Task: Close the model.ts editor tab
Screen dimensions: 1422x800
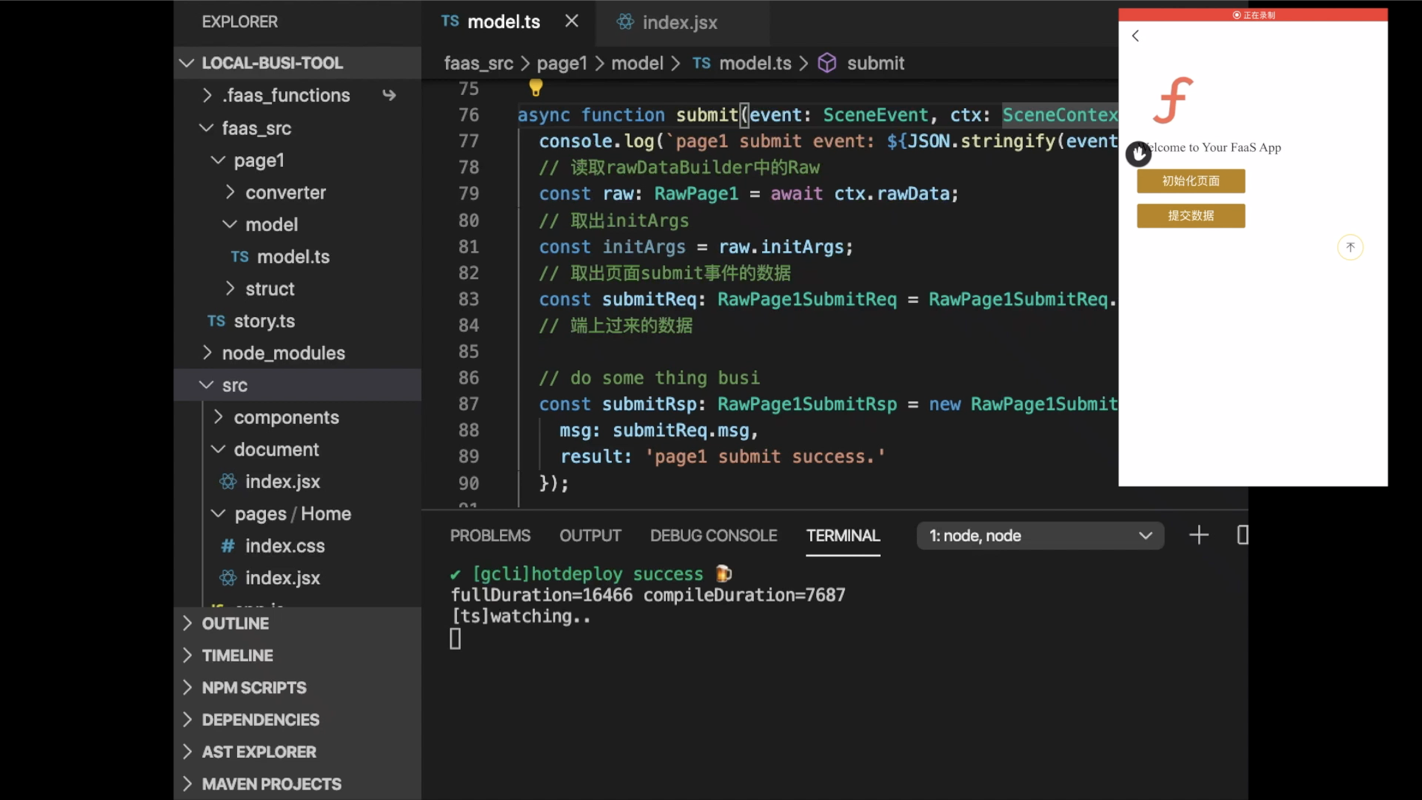Action: (571, 21)
